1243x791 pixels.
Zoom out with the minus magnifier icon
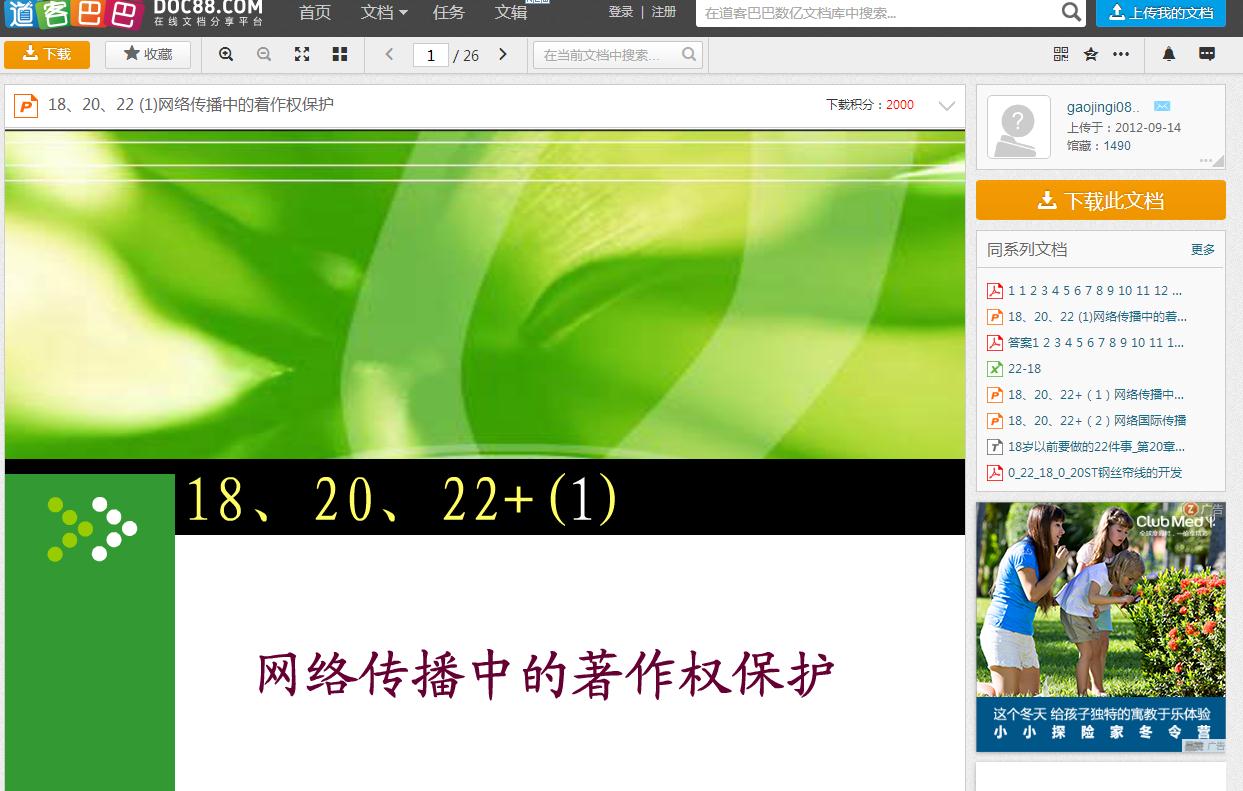[264, 54]
